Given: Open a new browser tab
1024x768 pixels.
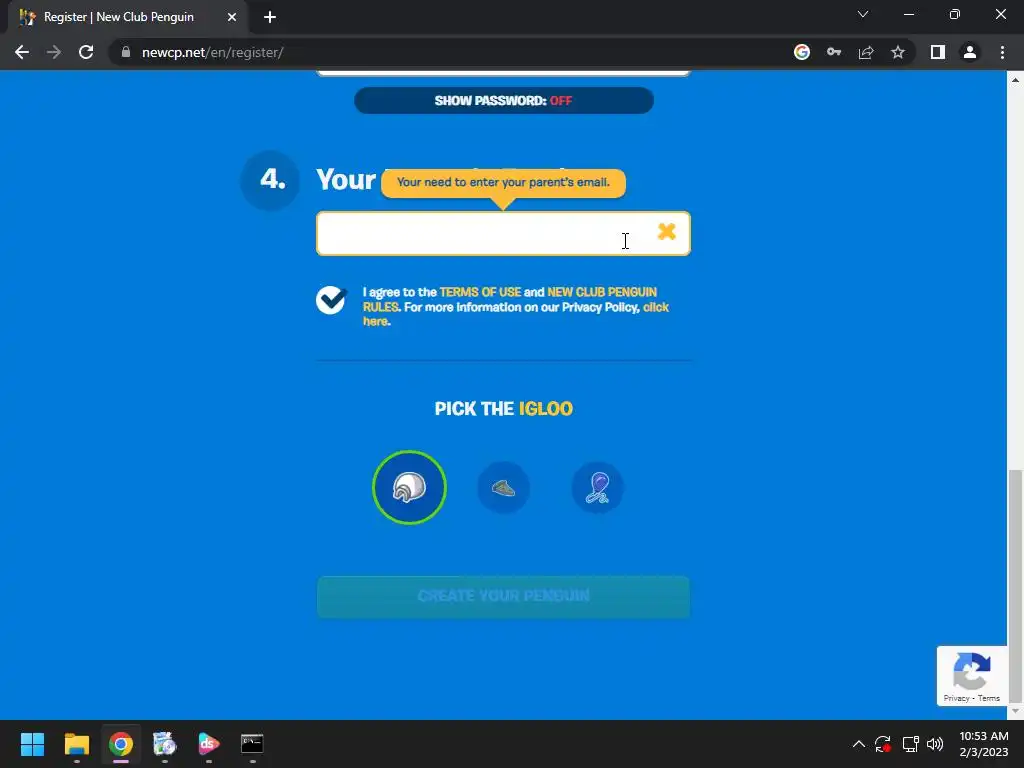Looking at the screenshot, I should (x=270, y=17).
